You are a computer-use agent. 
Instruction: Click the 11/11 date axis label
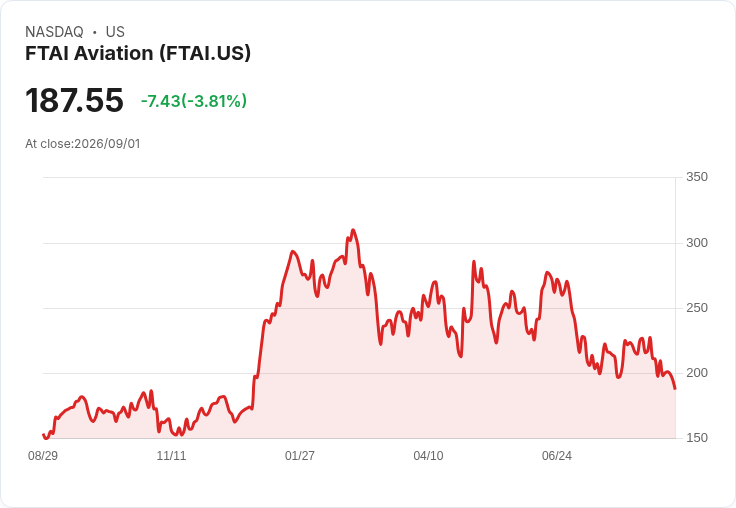pyautogui.click(x=171, y=456)
